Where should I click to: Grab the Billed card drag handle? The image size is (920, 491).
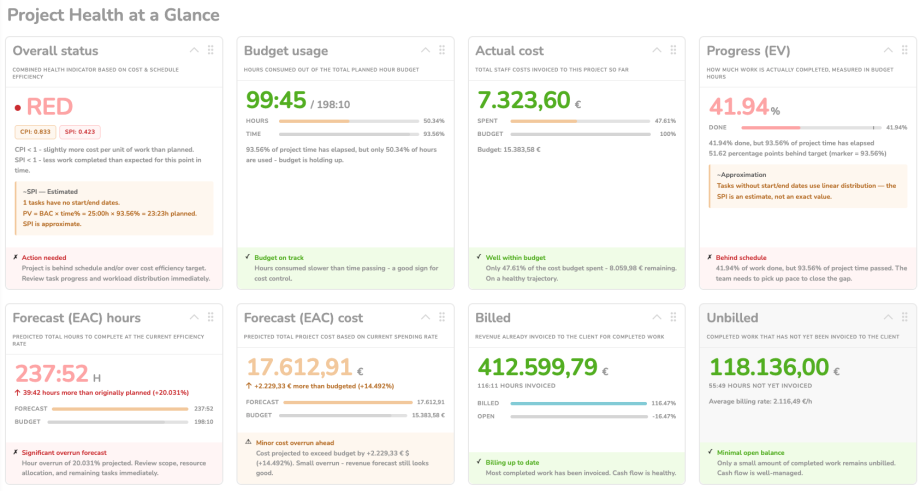673,317
